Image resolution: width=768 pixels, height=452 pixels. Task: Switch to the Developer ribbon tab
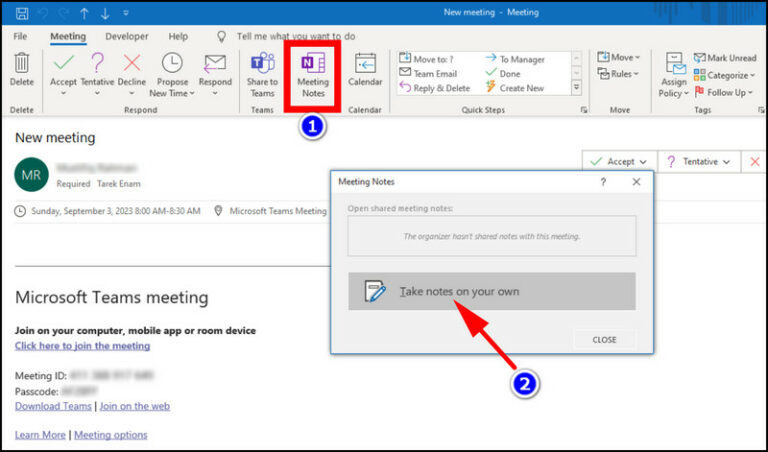click(126, 36)
